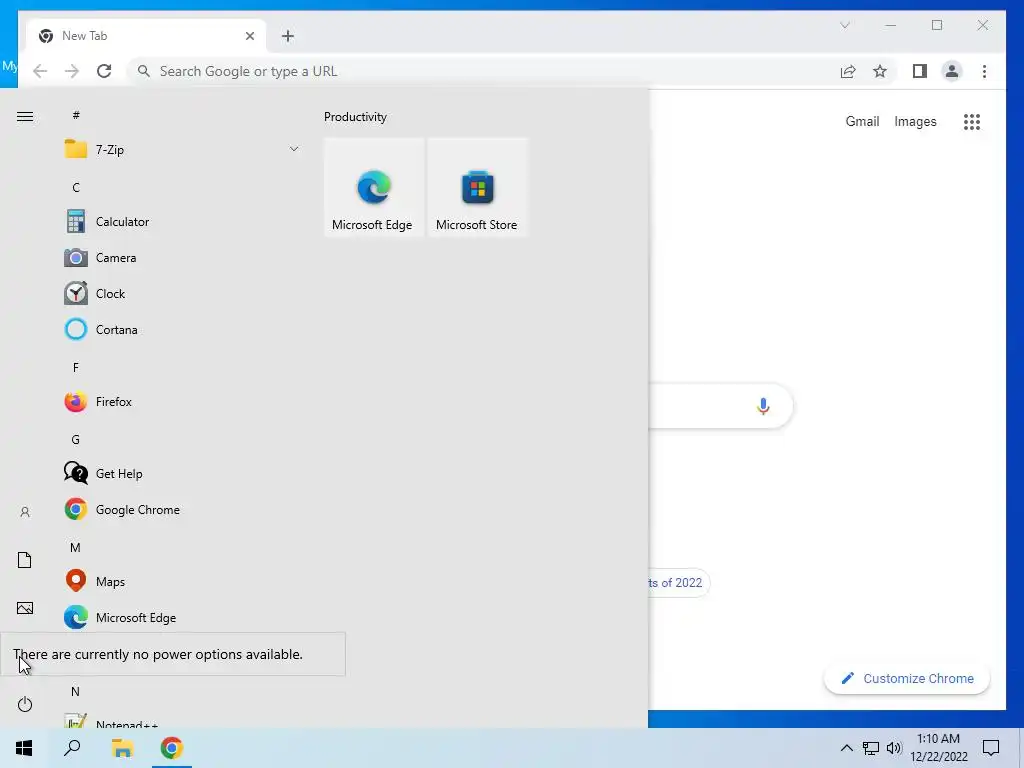
Task: Open a new Chrome tab with plus button
Action: click(288, 36)
